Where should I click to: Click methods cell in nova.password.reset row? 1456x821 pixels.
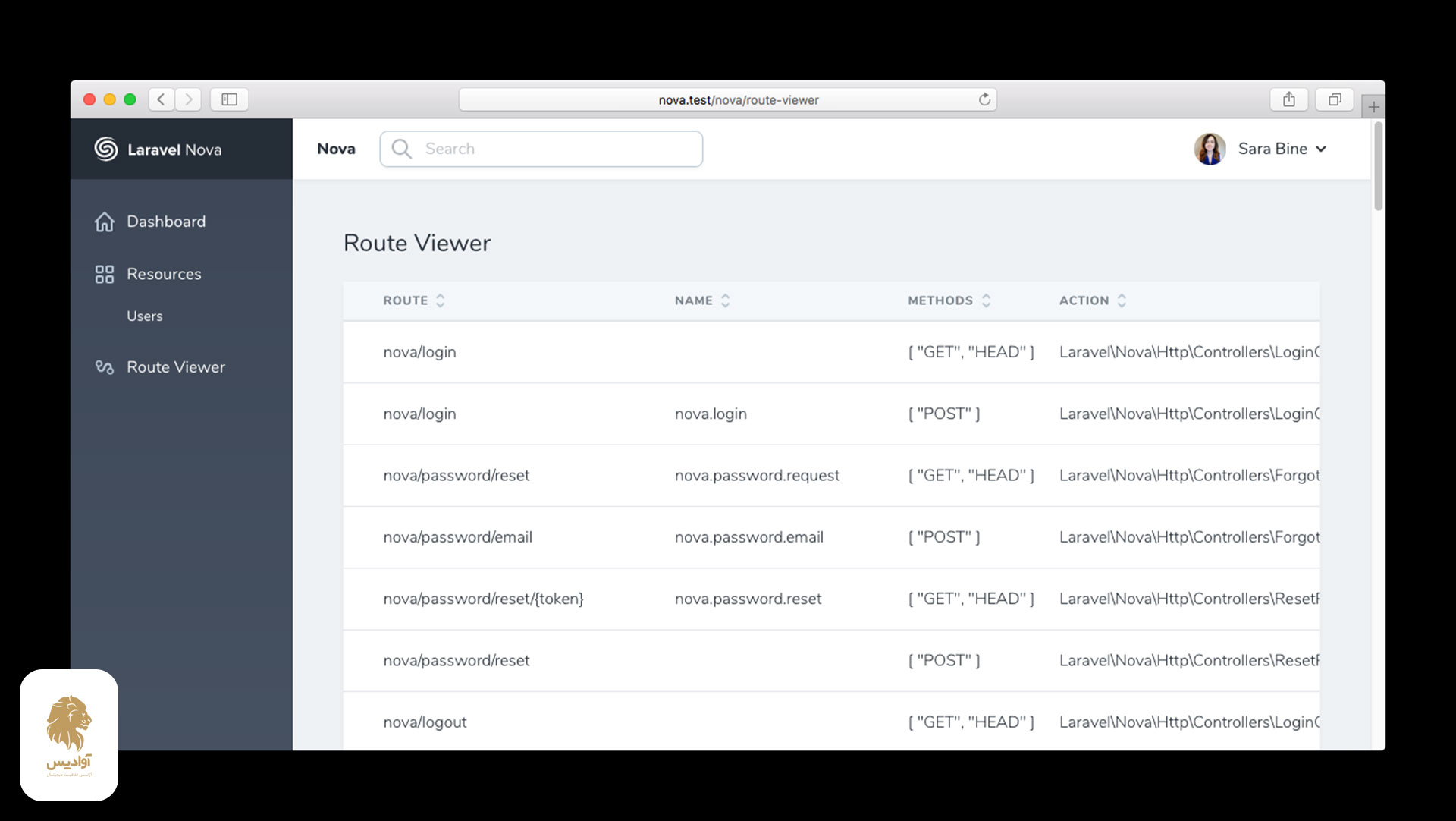[x=971, y=599]
